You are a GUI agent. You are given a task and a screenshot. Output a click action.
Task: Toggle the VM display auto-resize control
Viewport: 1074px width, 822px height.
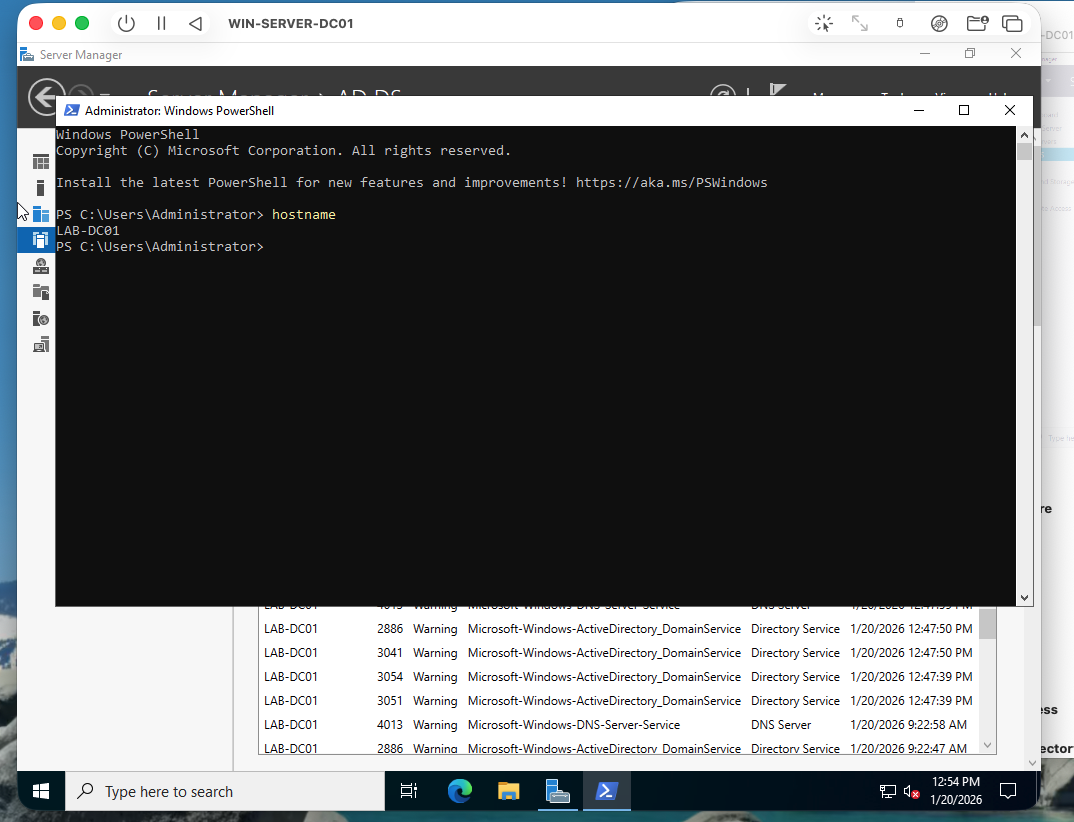(x=860, y=22)
